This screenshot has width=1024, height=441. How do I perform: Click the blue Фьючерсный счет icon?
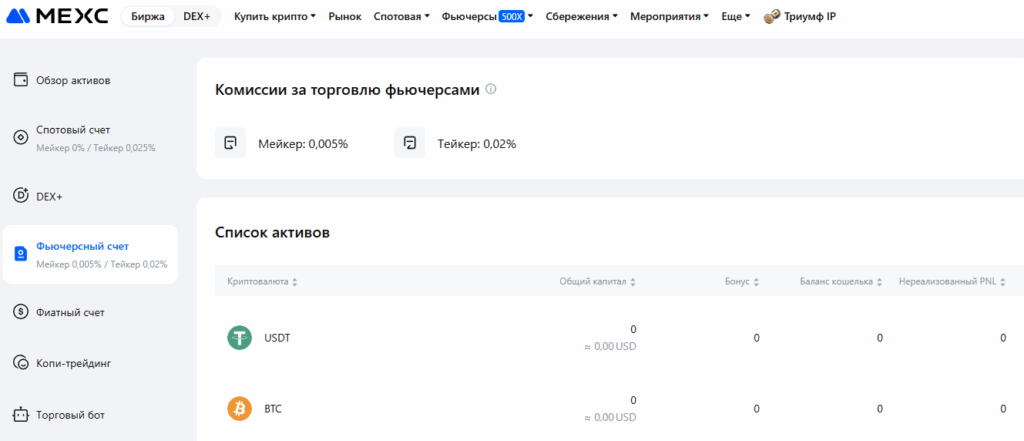click(x=21, y=254)
